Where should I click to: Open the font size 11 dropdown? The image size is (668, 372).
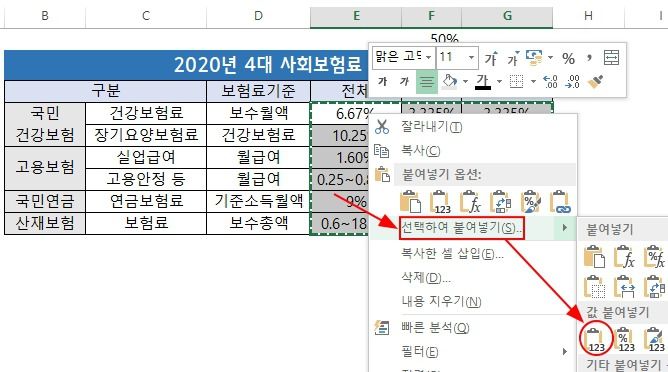tap(471, 57)
